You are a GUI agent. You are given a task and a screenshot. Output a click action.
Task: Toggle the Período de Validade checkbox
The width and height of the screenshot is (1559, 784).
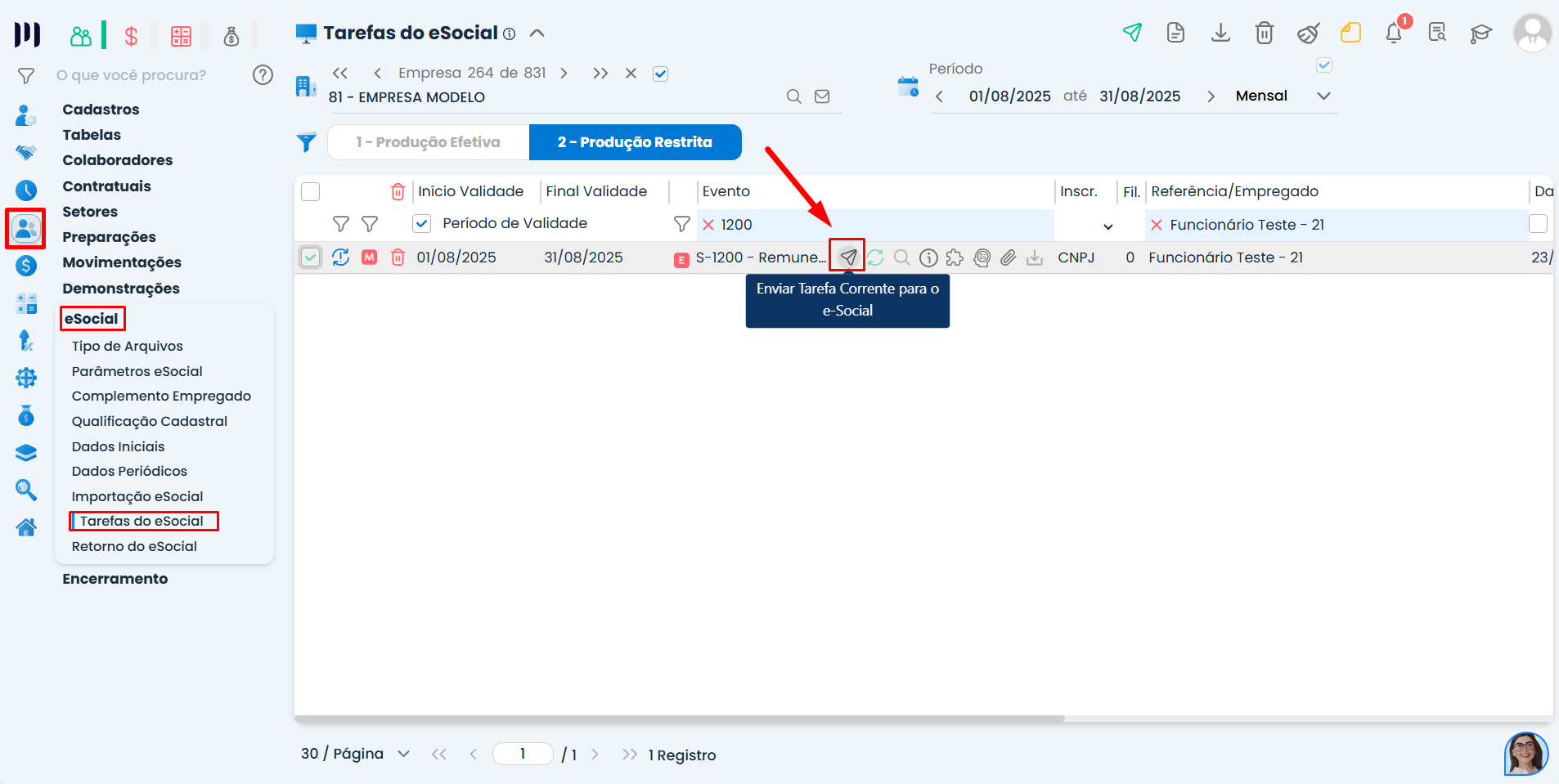point(421,223)
